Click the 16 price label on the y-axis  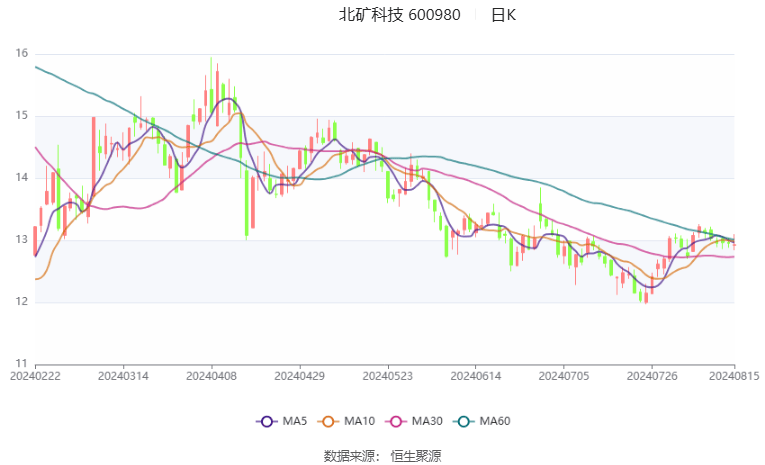coord(22,54)
